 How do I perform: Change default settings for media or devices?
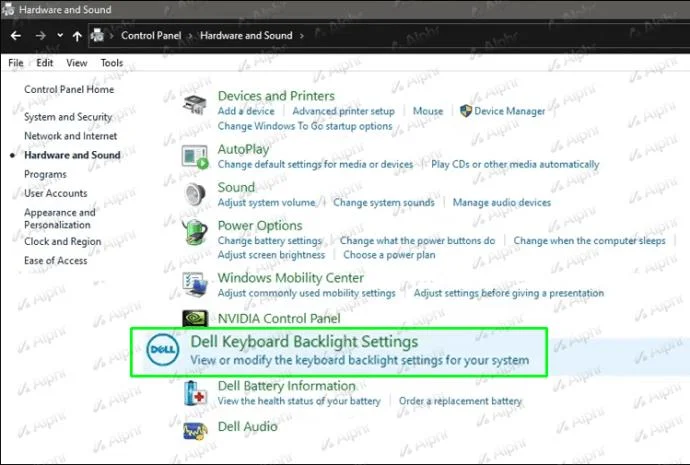315,165
